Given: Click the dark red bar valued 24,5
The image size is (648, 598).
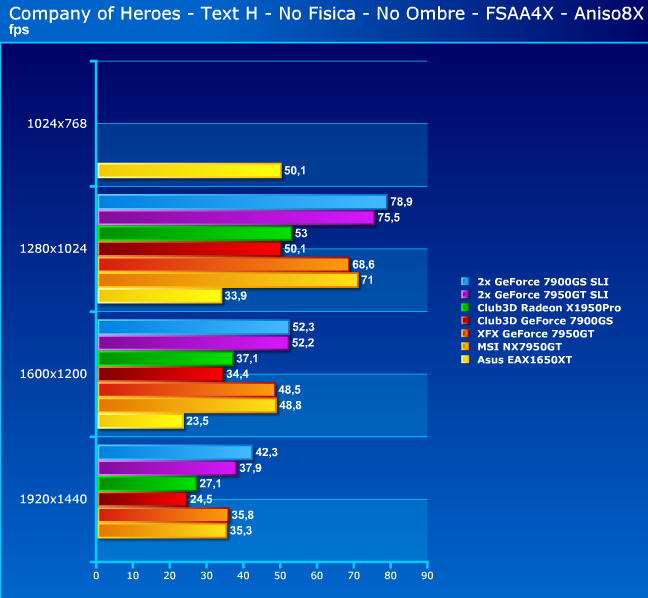Looking at the screenshot, I should pos(143,499).
